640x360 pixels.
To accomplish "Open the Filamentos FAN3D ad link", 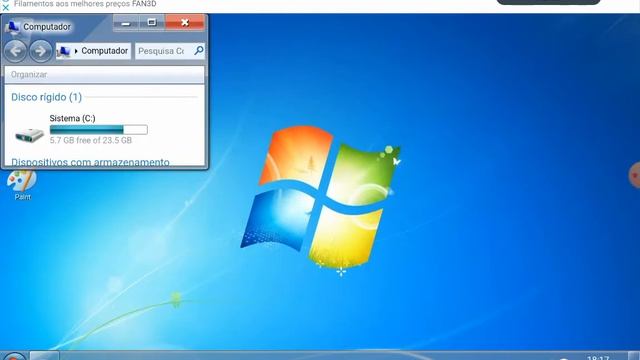I will (85, 4).
